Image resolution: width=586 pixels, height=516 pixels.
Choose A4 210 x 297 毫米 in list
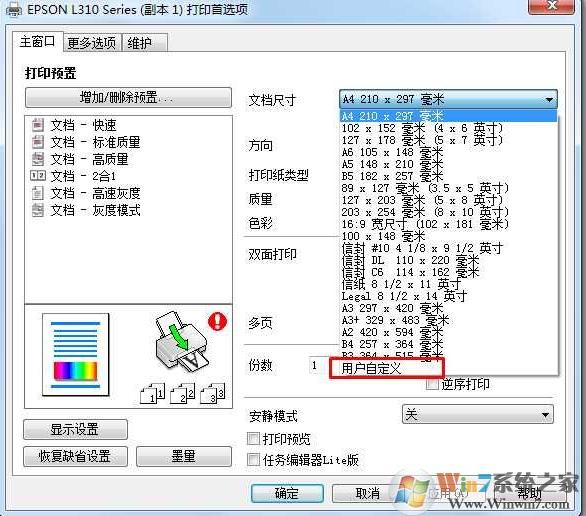[448, 116]
